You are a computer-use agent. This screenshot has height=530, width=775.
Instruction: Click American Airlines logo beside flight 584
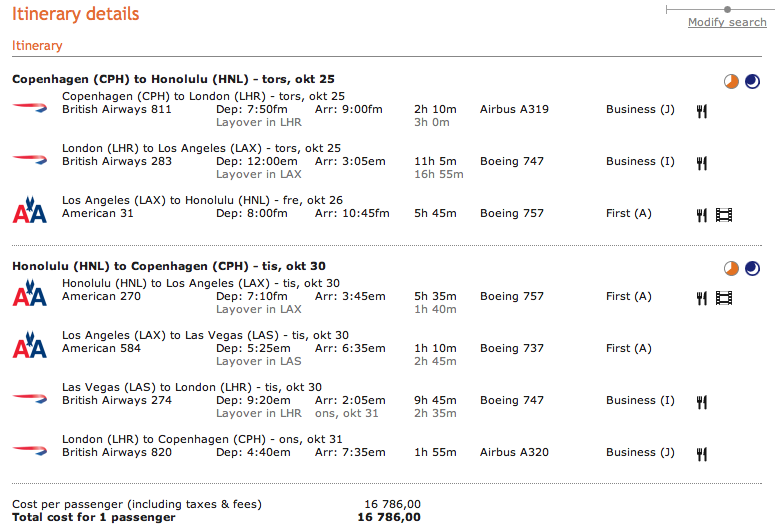coord(30,345)
